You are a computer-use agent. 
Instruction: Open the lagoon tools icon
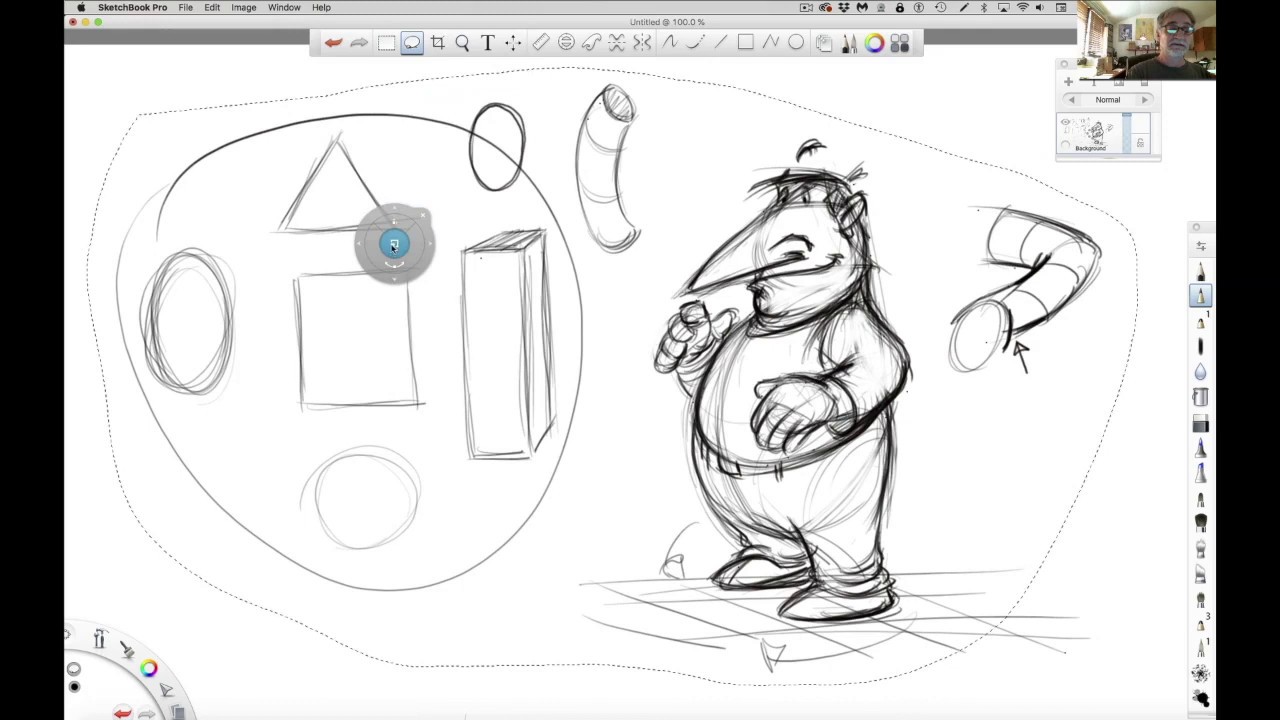point(99,640)
